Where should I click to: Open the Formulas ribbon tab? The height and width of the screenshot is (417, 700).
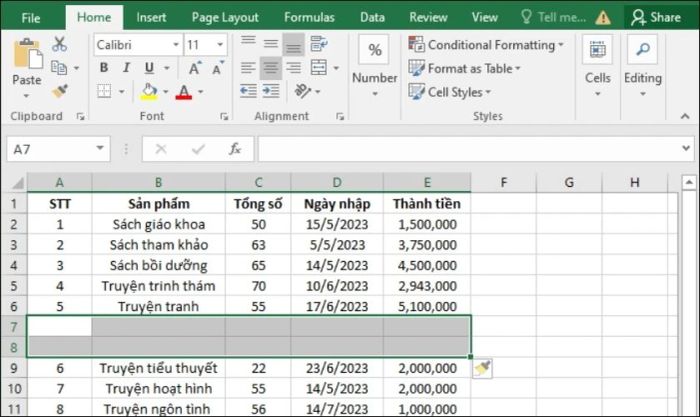(x=309, y=17)
